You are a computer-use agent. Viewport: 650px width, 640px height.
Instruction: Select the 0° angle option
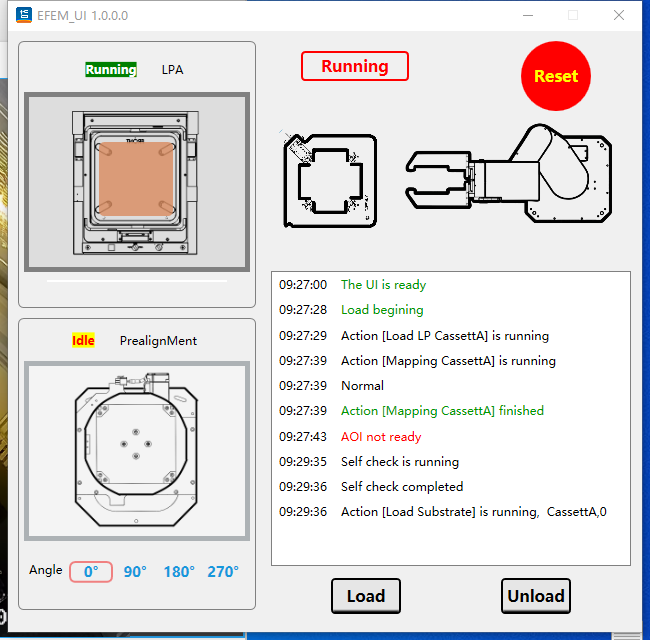(91, 572)
